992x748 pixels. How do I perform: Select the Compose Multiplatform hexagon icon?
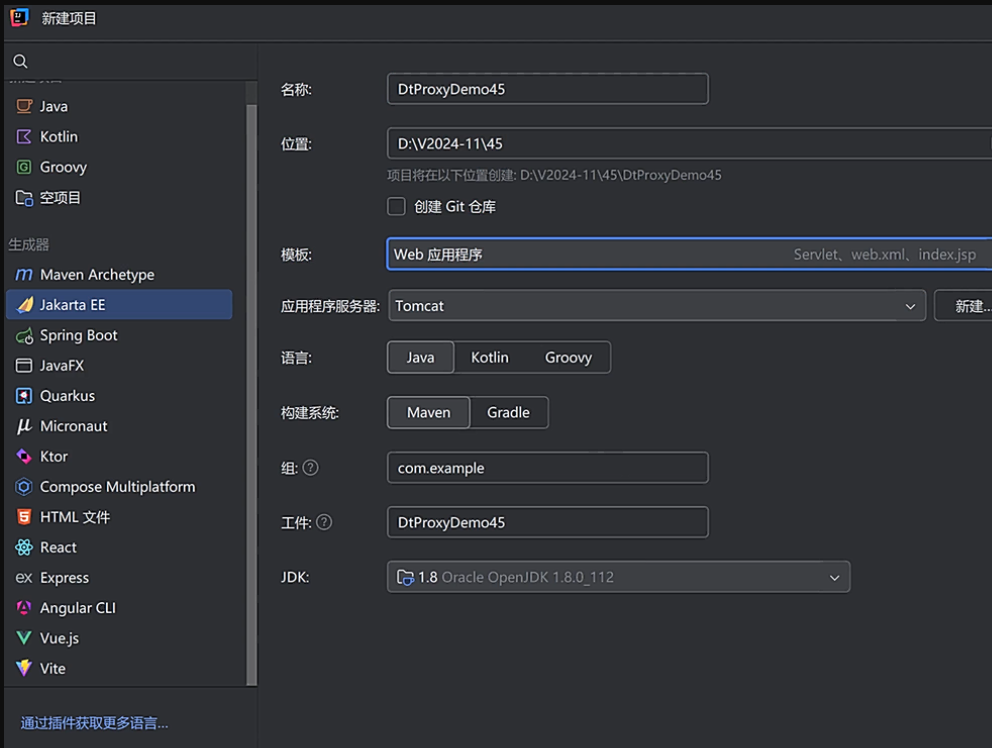tap(24, 487)
